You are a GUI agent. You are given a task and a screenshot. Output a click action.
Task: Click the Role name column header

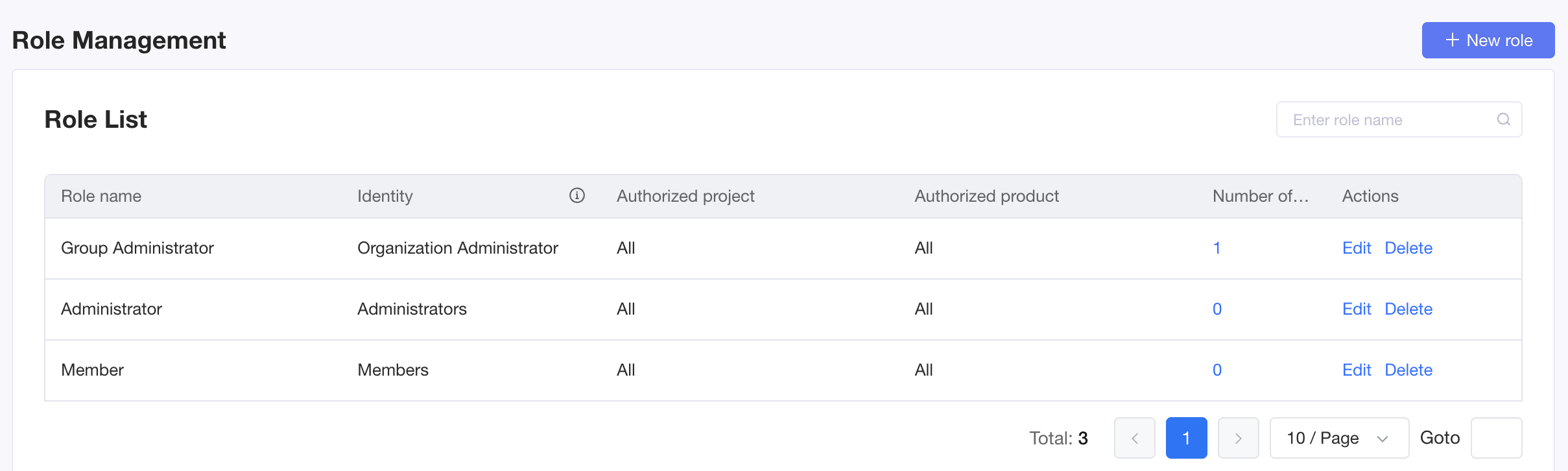coord(101,196)
